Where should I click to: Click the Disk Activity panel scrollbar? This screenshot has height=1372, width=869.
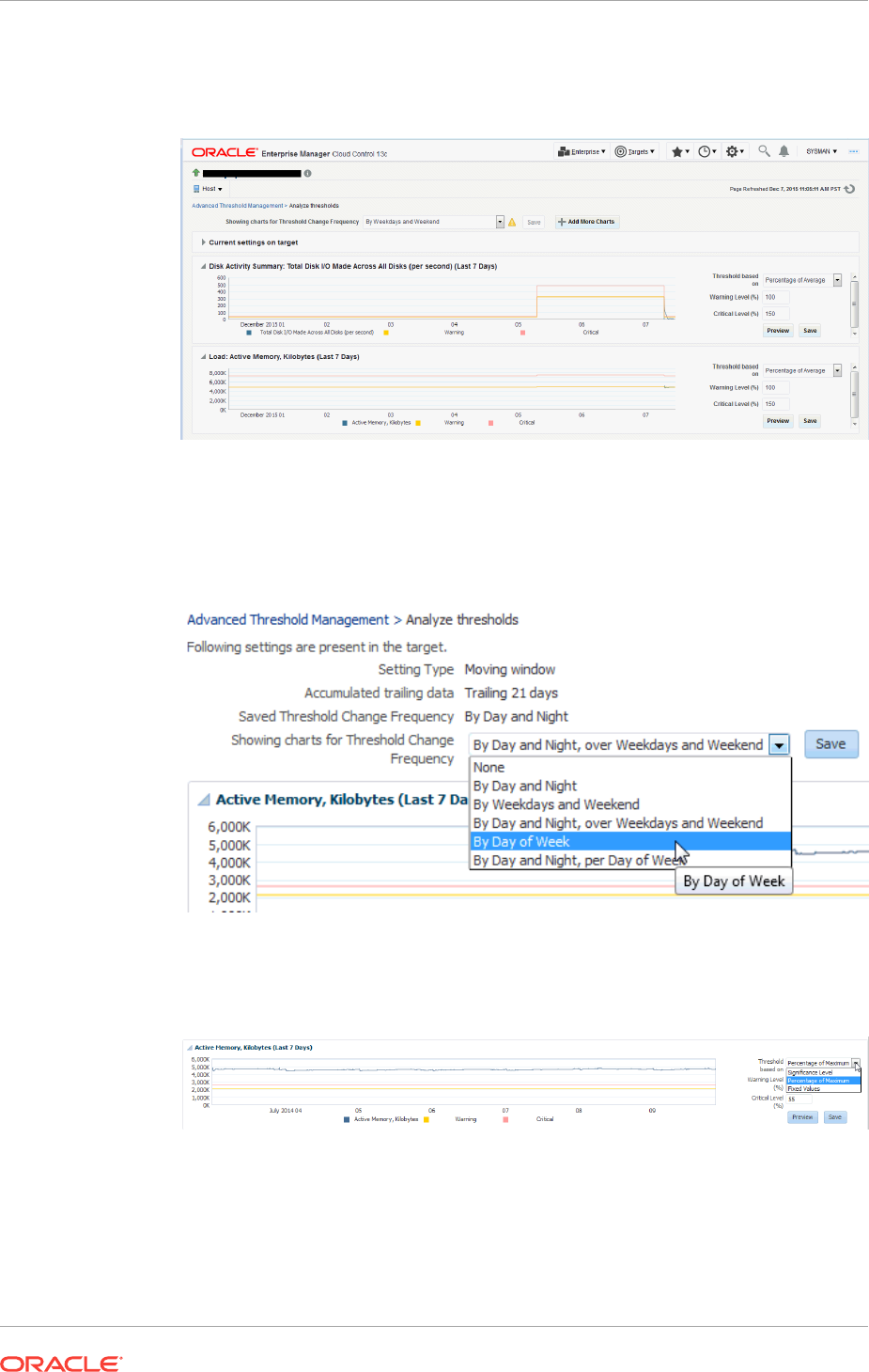pyautogui.click(x=854, y=304)
